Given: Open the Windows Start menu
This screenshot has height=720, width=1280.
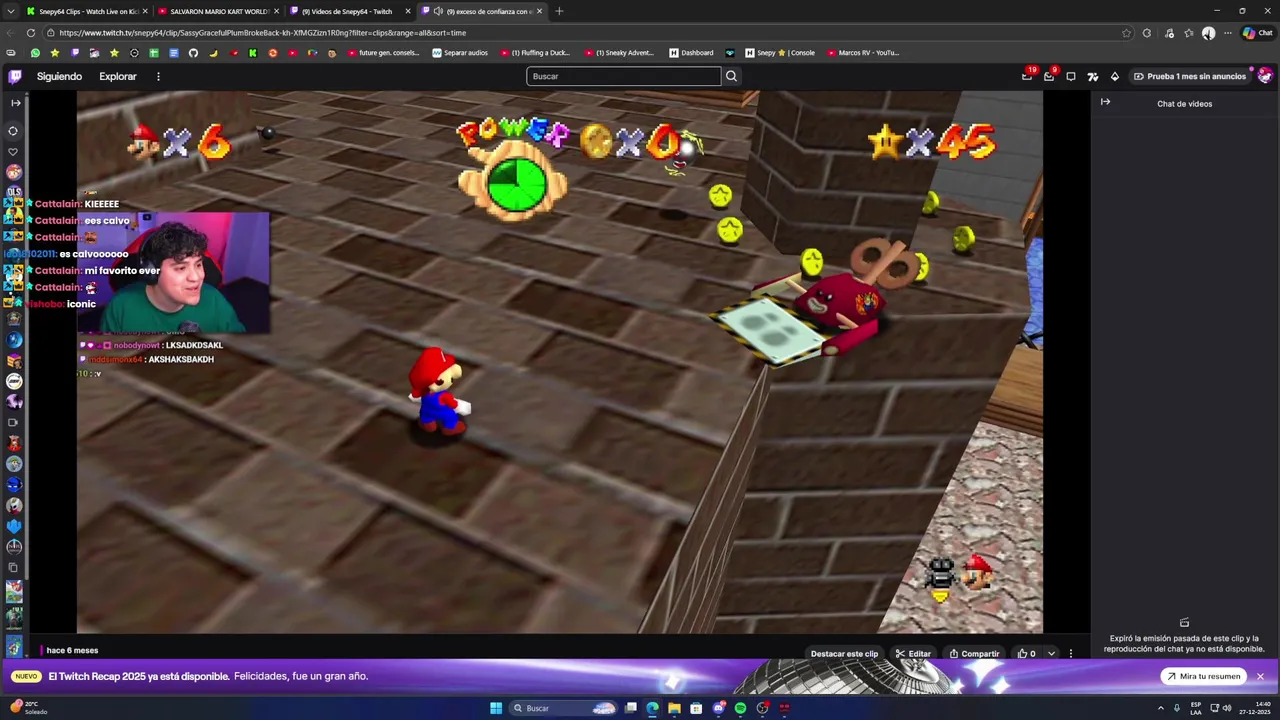Looking at the screenshot, I should [x=496, y=708].
